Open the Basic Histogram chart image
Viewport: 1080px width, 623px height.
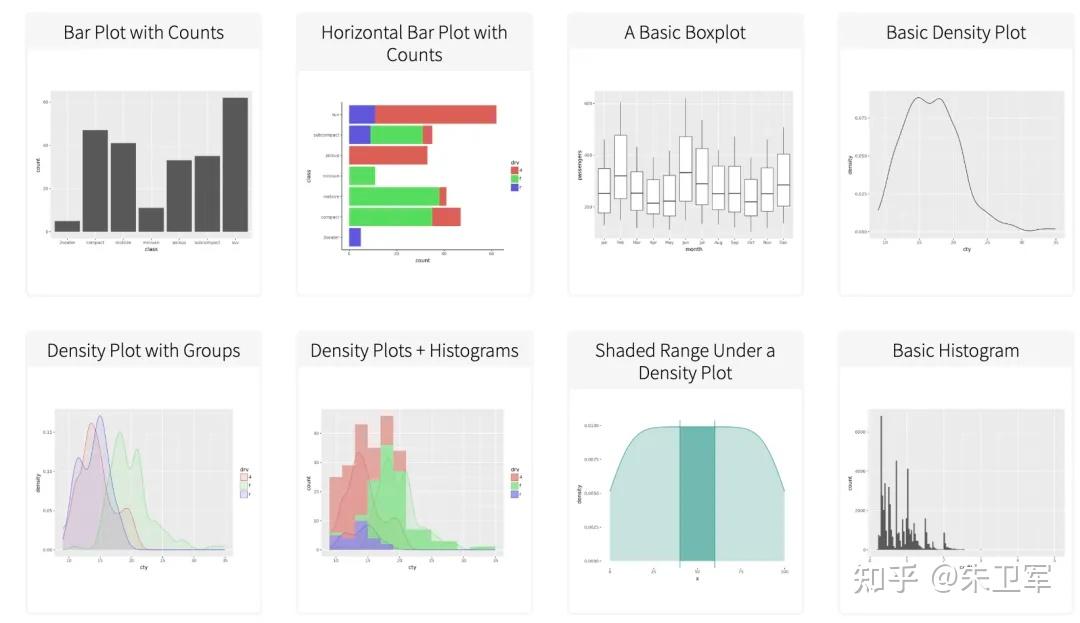tap(956, 489)
